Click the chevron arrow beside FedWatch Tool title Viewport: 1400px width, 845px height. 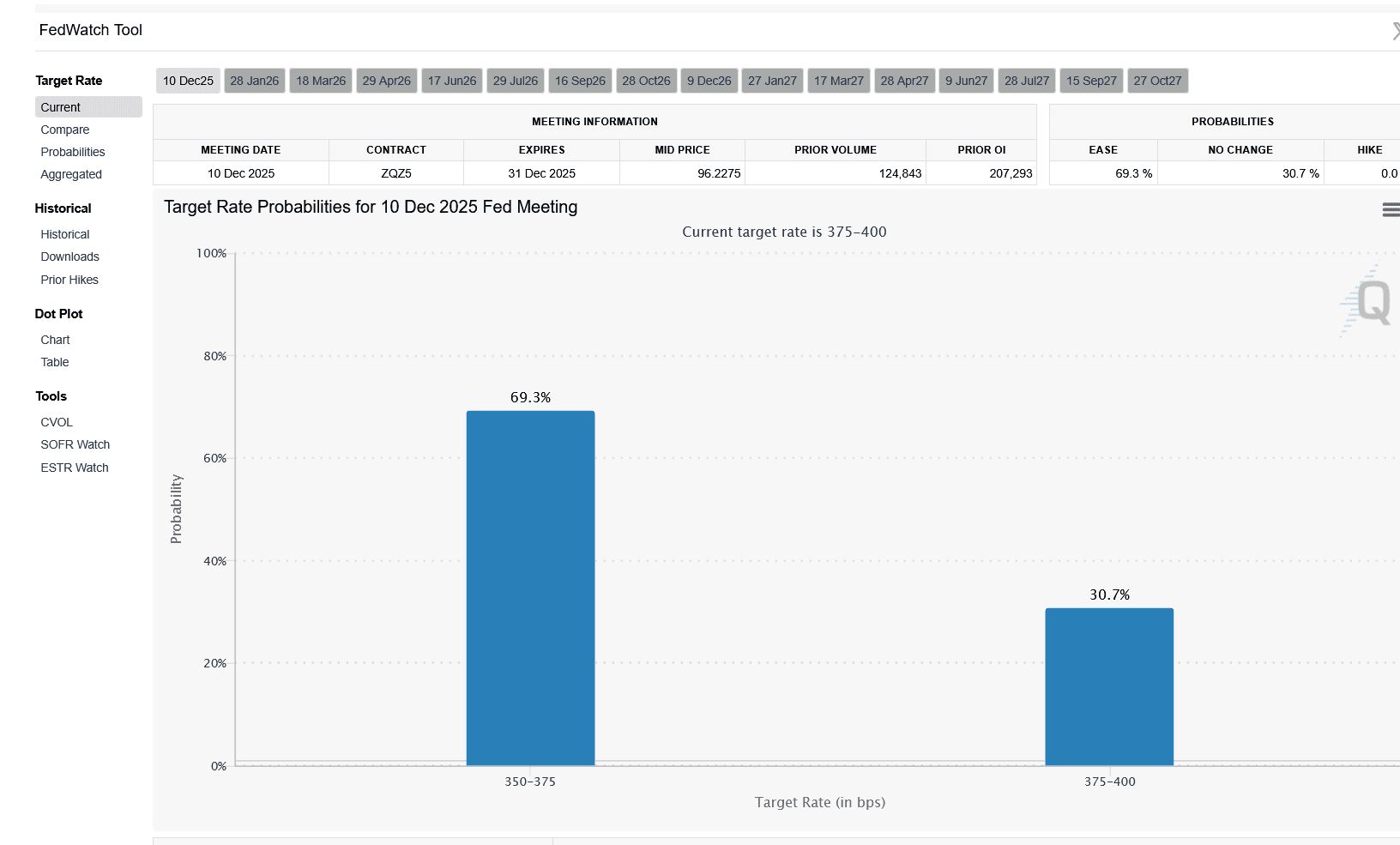click(x=1395, y=29)
